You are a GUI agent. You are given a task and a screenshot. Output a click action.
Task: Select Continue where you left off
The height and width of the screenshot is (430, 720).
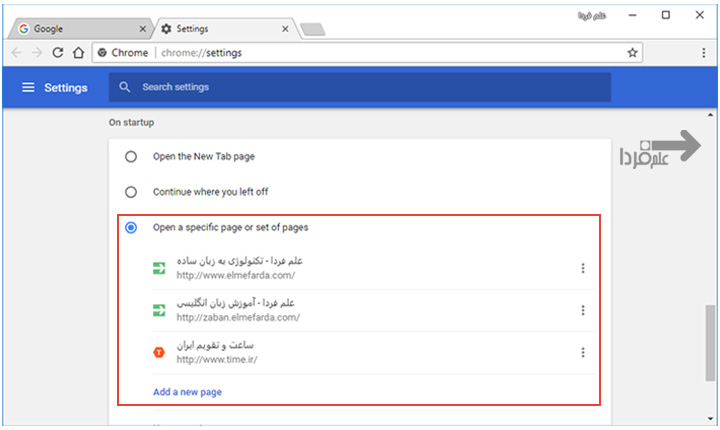[131, 192]
